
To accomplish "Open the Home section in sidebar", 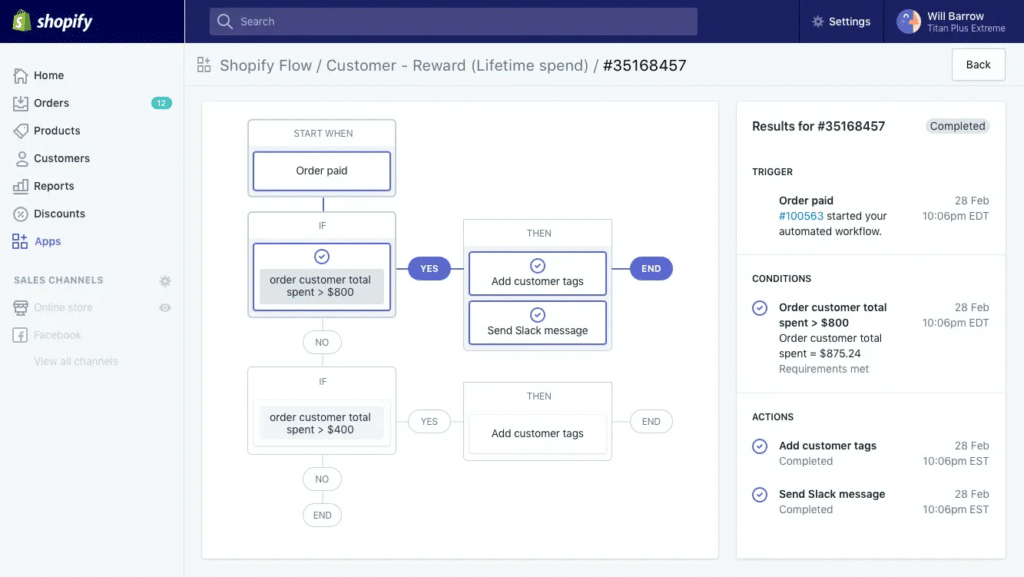I will point(46,75).
